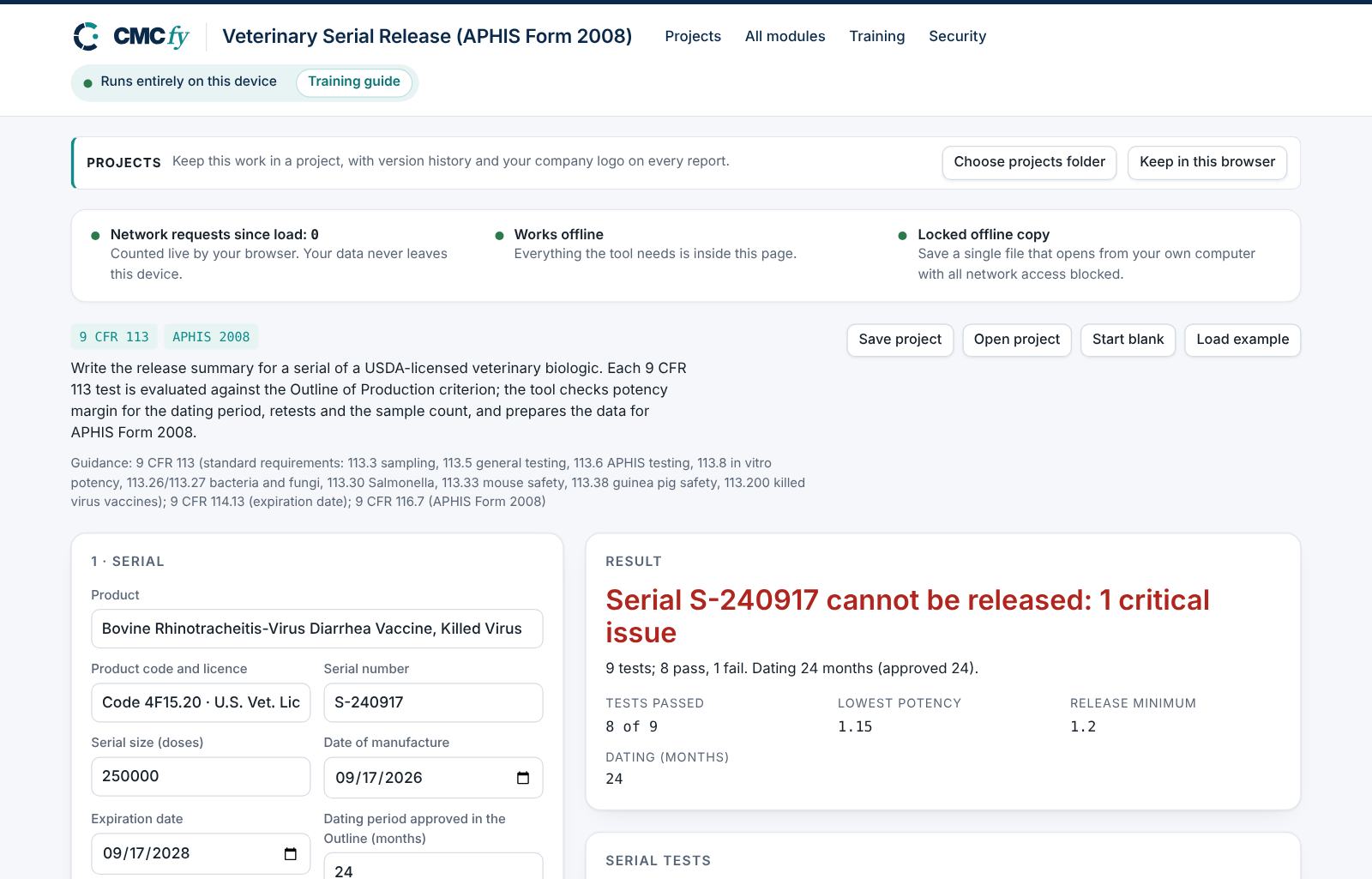Click the 'Veterinary Serial Release (APHIS Form 2008)' title
The width and height of the screenshot is (1372, 879).
coord(427,36)
